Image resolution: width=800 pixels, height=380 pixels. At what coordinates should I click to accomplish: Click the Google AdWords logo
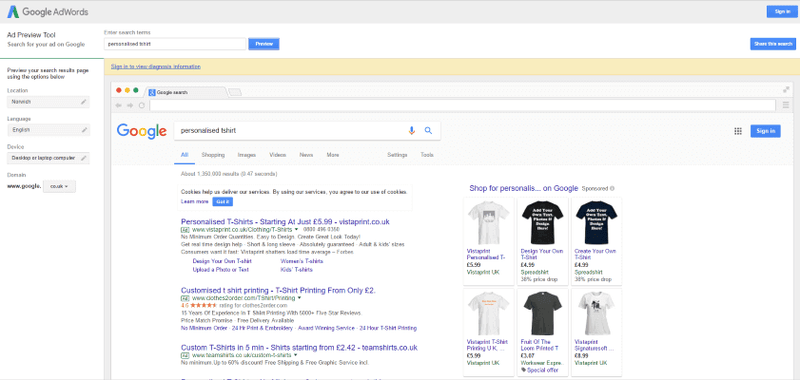click(47, 12)
